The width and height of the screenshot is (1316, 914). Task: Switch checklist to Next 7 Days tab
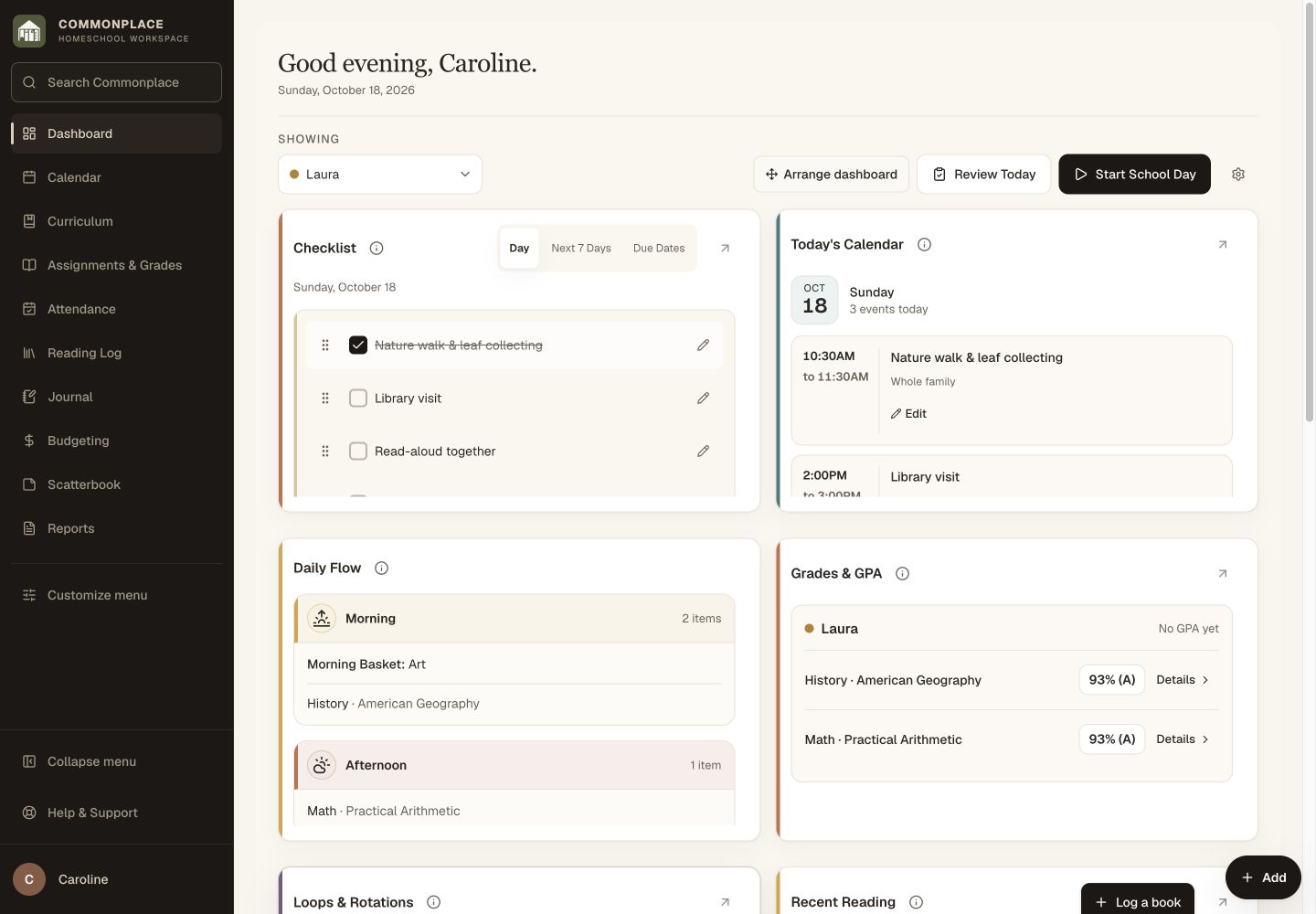point(581,248)
